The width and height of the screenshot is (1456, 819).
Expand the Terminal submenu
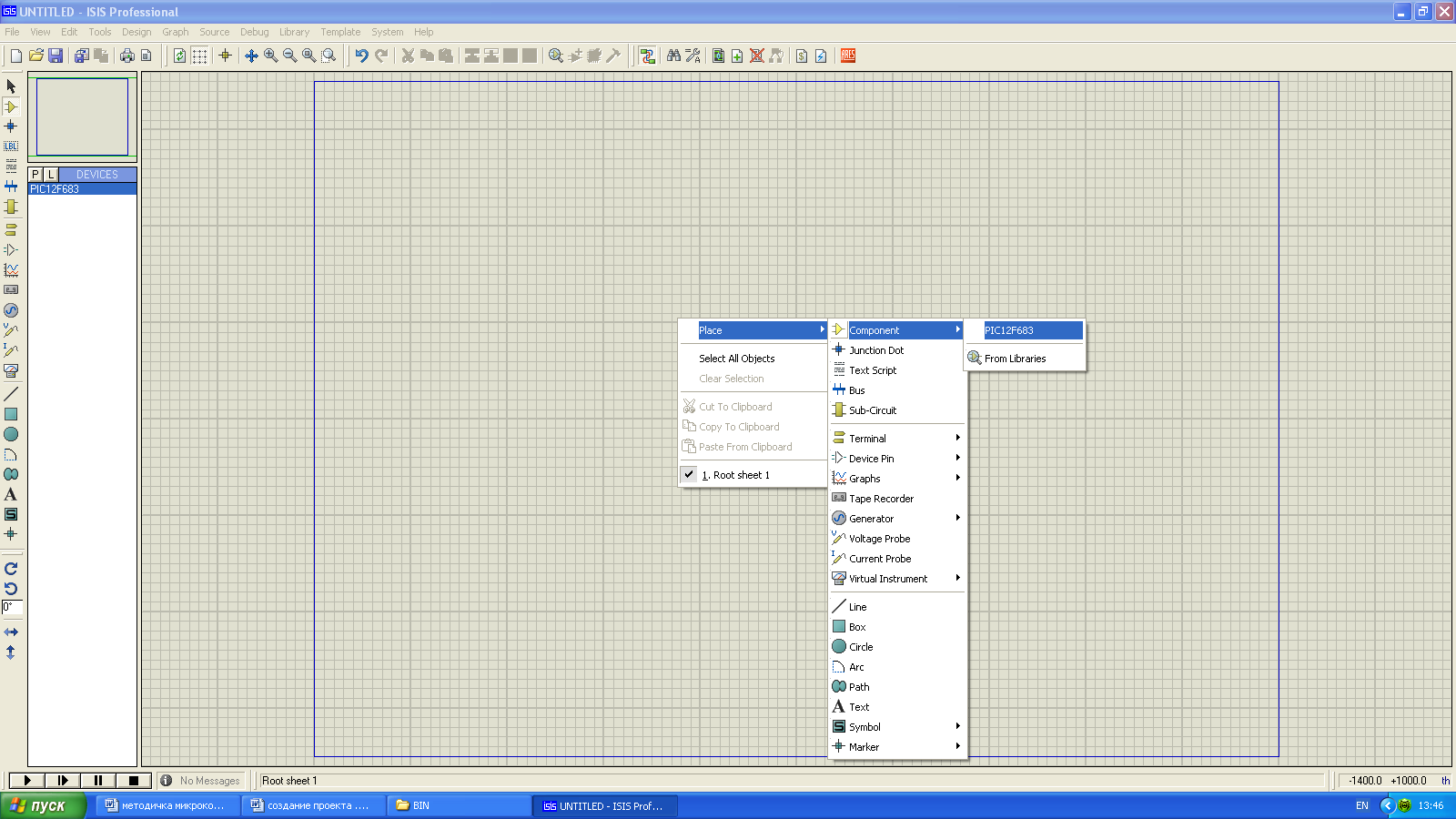[x=896, y=439]
